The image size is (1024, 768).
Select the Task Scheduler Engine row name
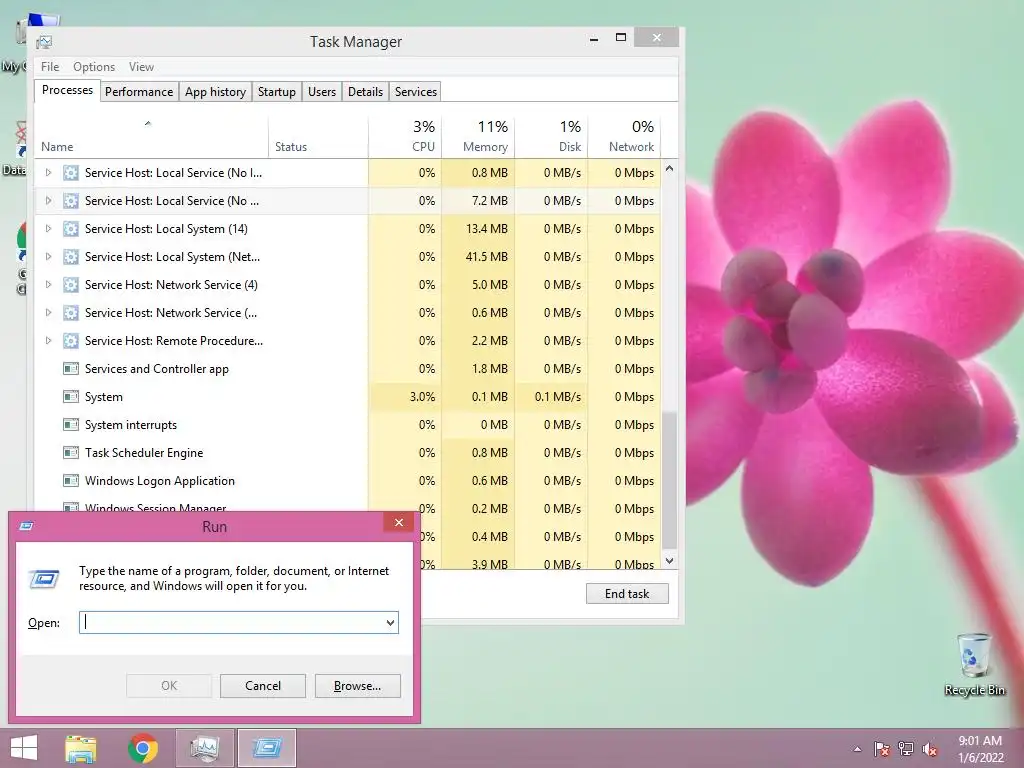pos(144,453)
